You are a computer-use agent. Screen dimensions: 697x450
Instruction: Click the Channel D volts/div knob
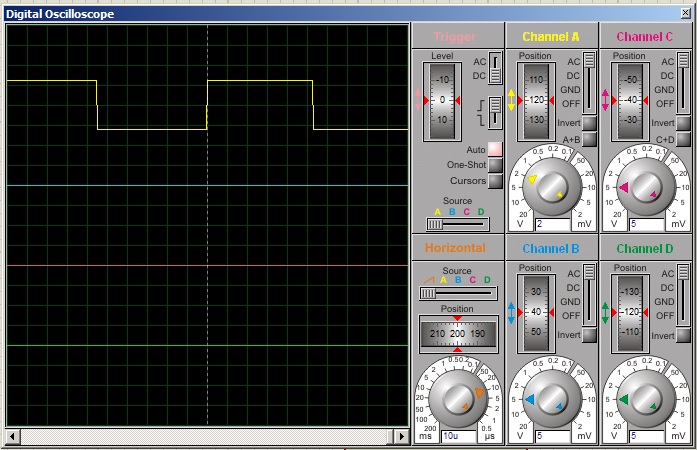646,399
